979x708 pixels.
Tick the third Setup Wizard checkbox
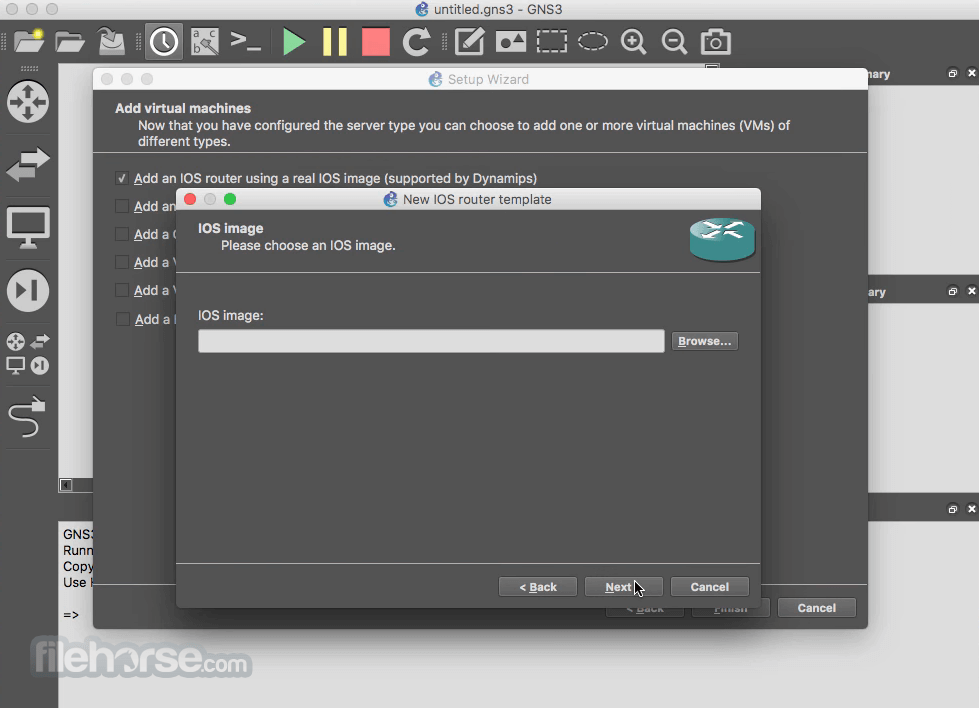point(122,234)
